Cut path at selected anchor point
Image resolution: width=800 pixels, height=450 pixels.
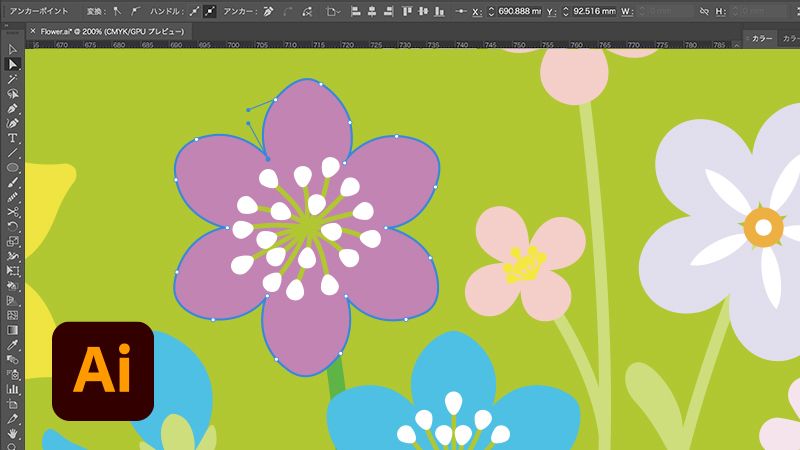tap(307, 11)
